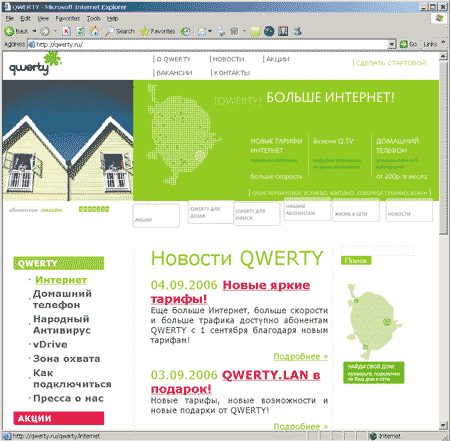Screen dimensions: 450x441
Task: Open the View menu
Action: (43, 19)
